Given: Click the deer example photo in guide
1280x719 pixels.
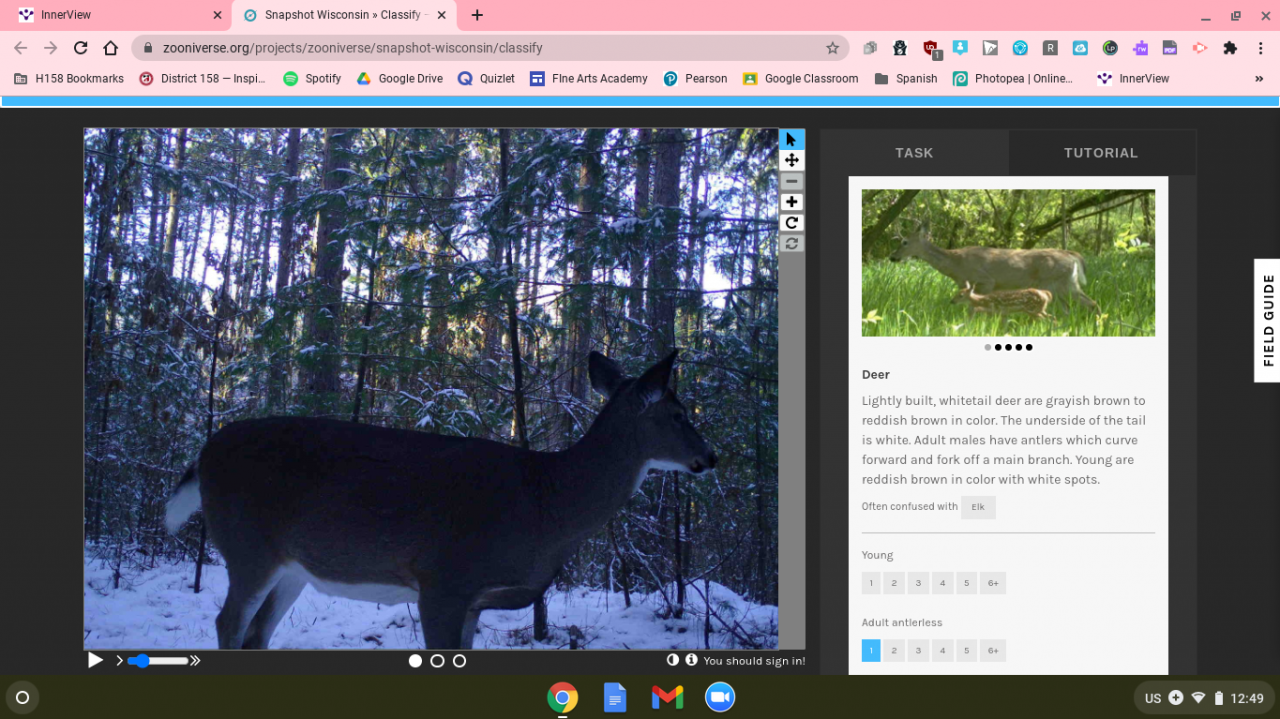Looking at the screenshot, I should (1008, 263).
